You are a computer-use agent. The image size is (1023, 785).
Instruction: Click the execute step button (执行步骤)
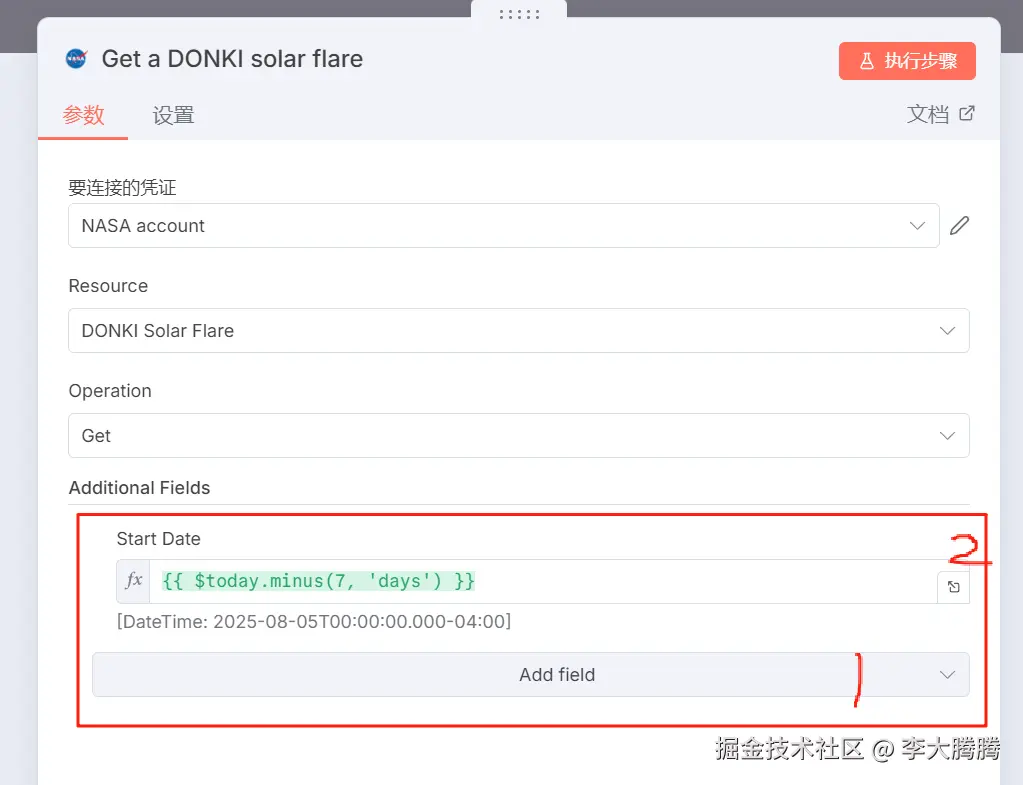coord(907,61)
